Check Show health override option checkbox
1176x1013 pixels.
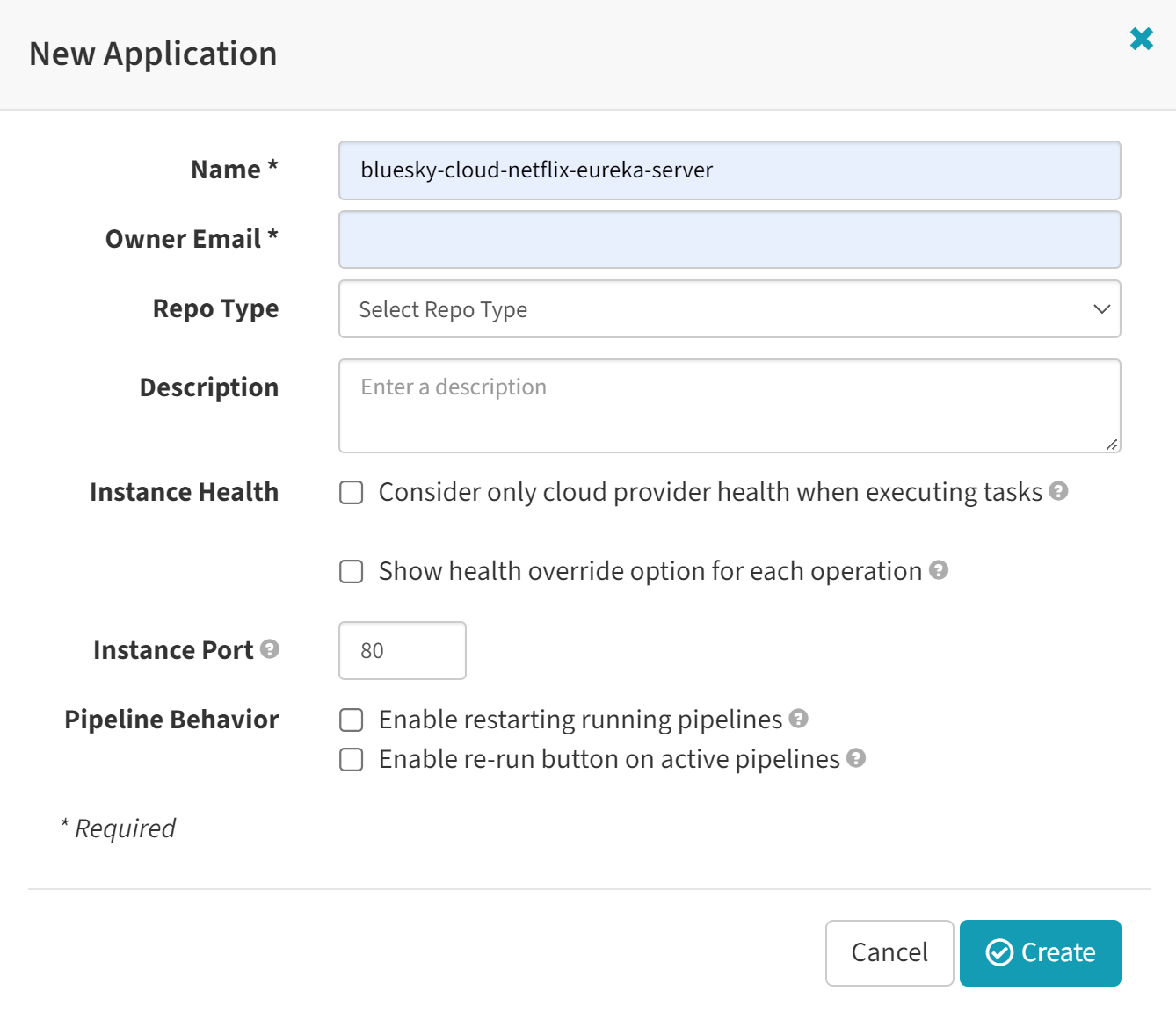coord(352,572)
